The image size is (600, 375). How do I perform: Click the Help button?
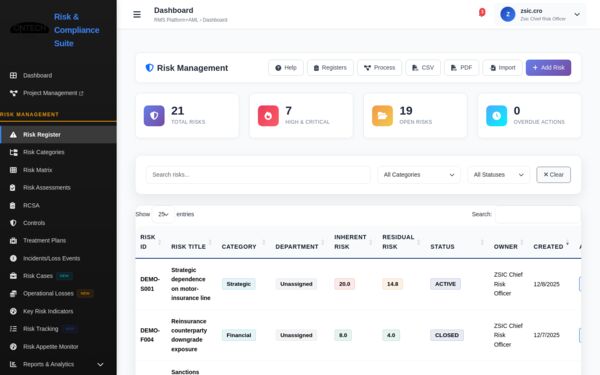(x=286, y=68)
